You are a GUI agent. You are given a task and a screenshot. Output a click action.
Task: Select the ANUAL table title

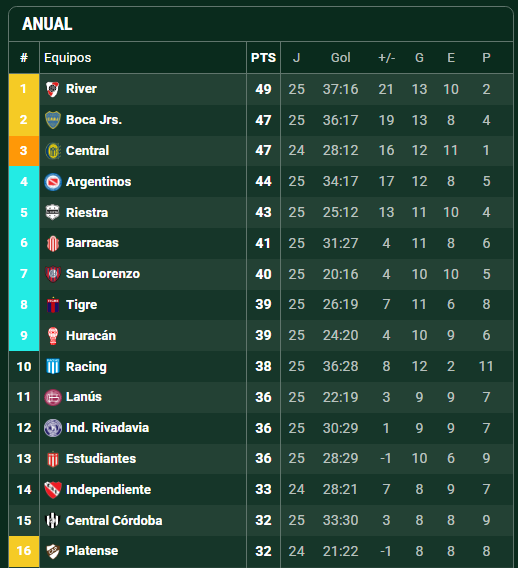(x=47, y=24)
